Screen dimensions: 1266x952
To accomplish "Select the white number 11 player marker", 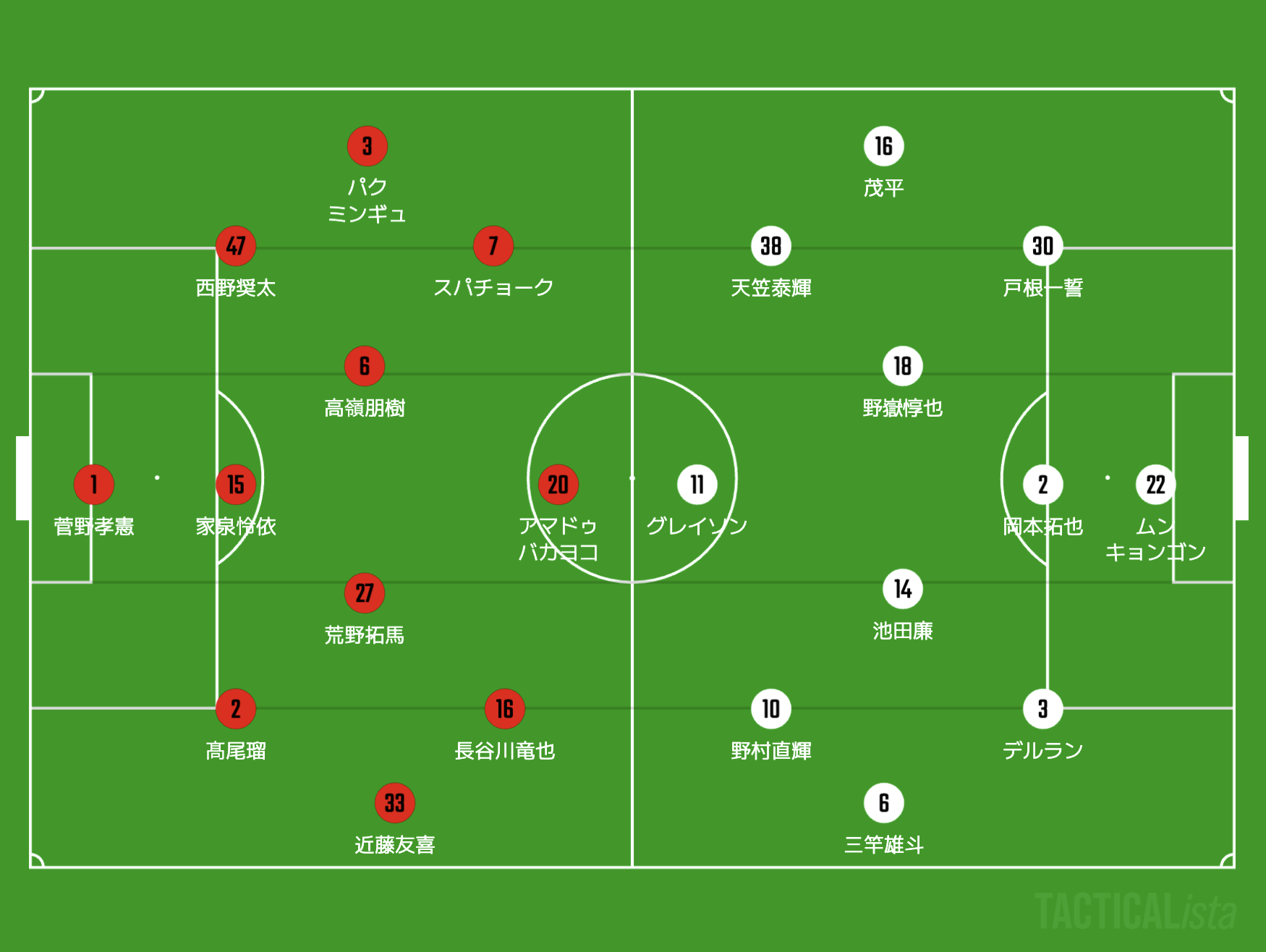I will coord(697,484).
